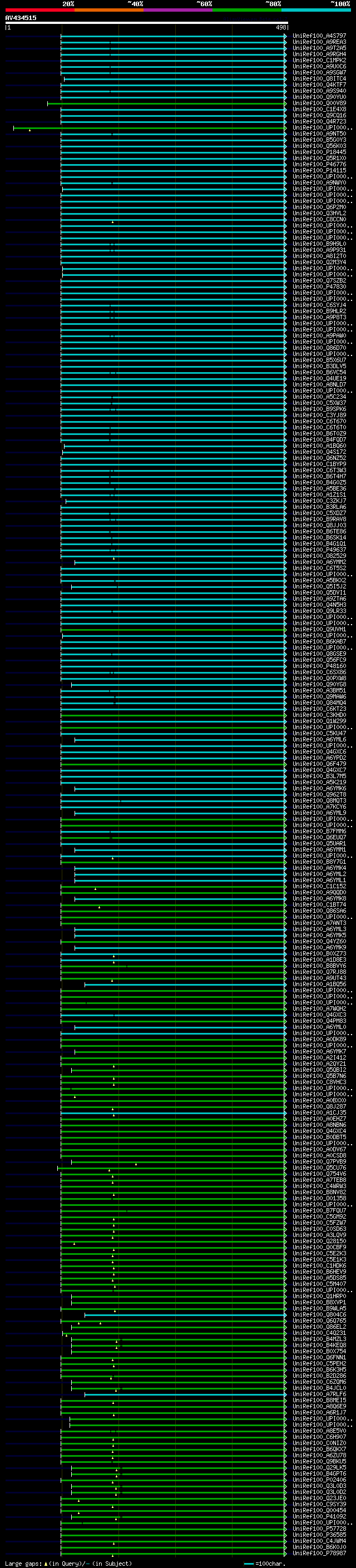The height and width of the screenshot is (1568, 356).
Task: Click the white query sequence bar
Action: (x=147, y=23)
